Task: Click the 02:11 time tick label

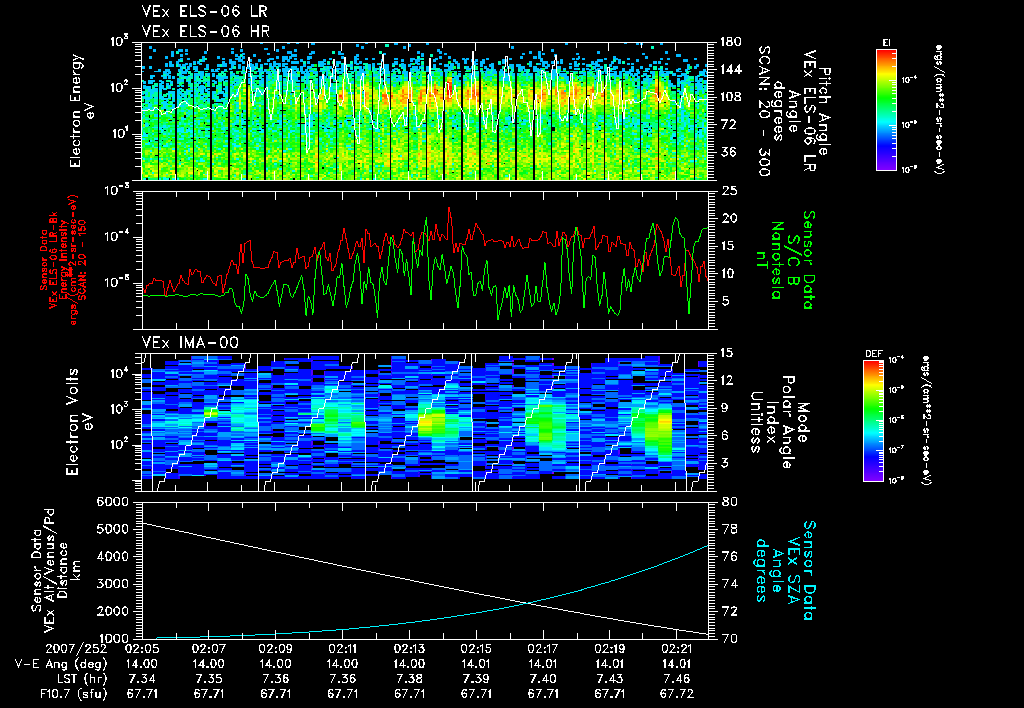Action: [342, 649]
